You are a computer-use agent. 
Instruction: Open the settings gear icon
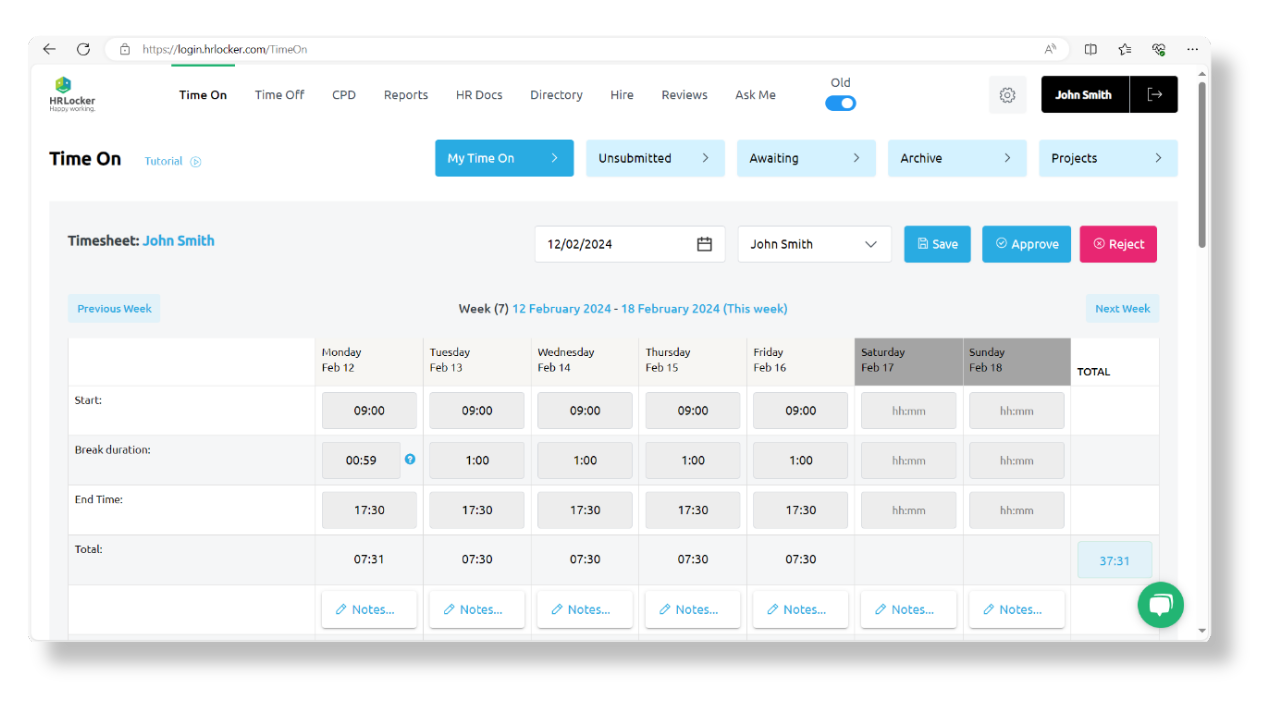coord(1007,94)
